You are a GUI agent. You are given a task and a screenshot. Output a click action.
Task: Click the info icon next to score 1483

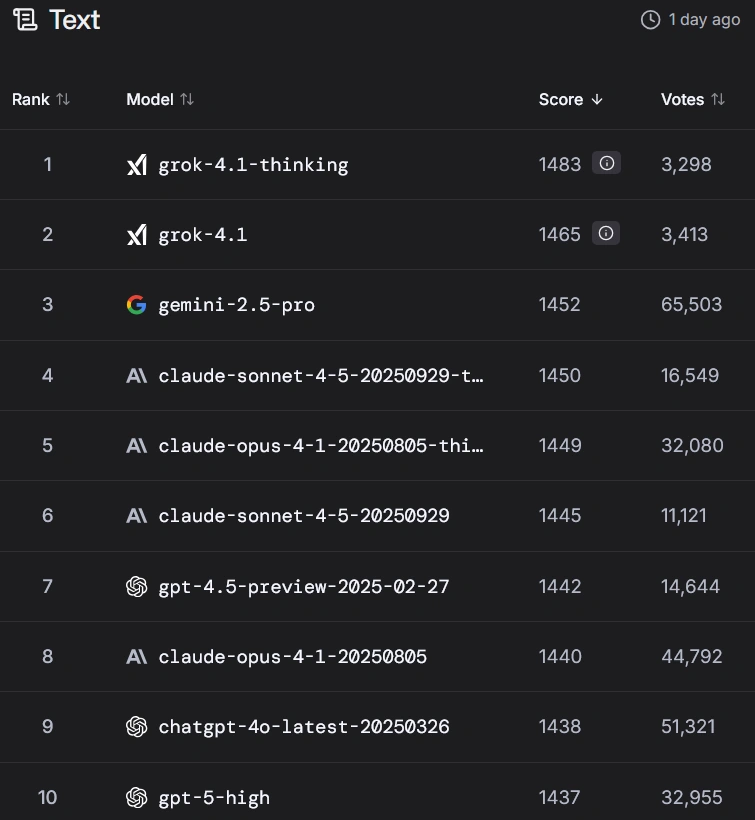pyautogui.click(x=606, y=163)
